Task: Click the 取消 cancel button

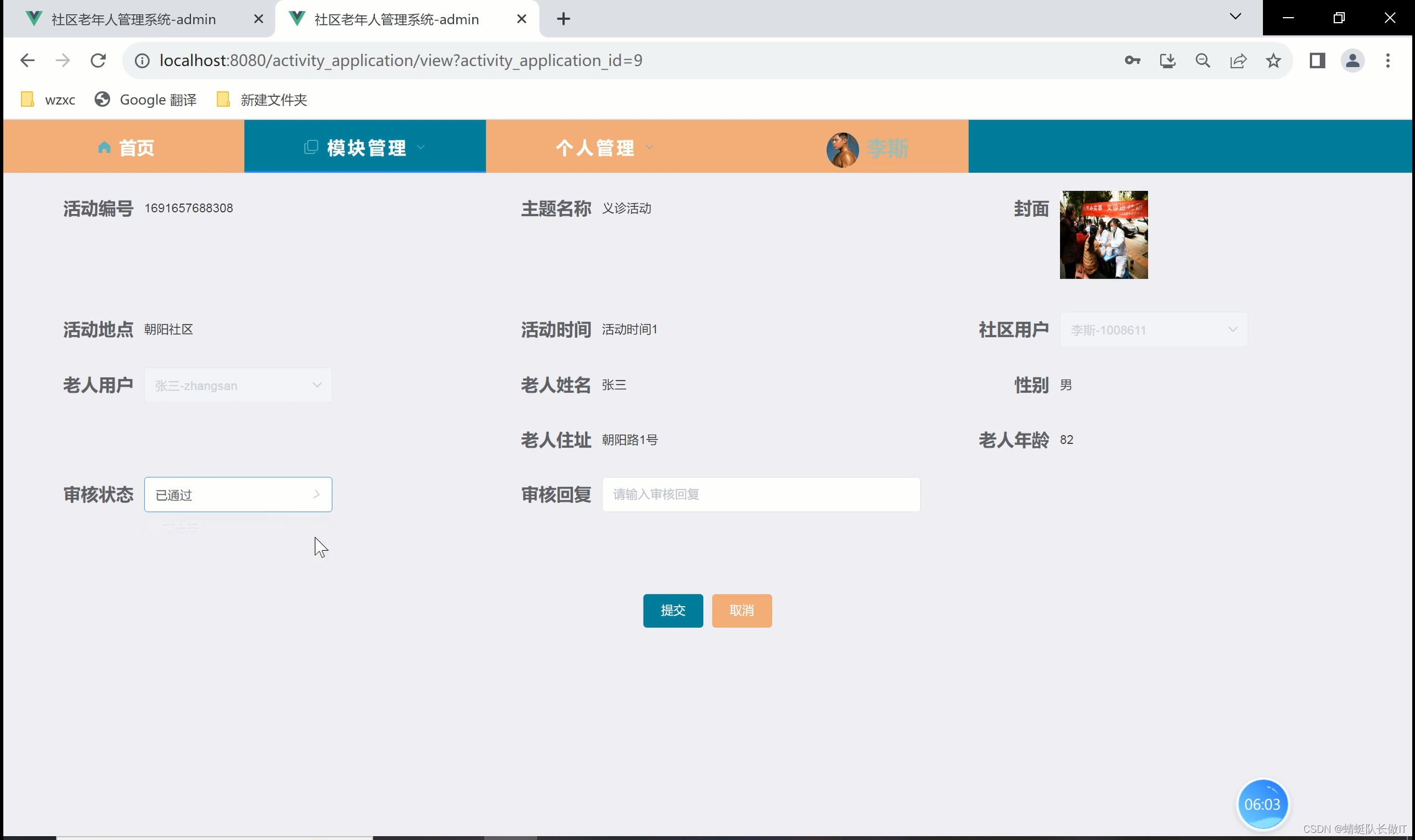Action: 742,610
